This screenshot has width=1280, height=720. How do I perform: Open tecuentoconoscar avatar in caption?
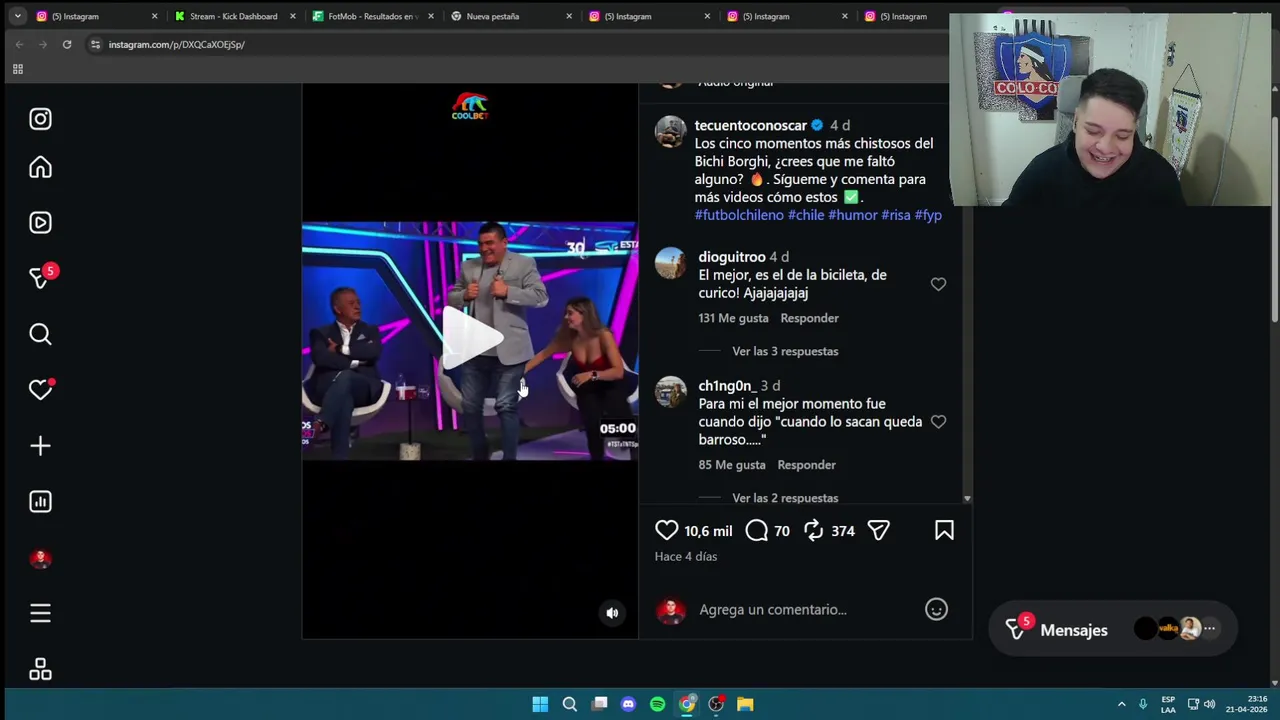click(671, 131)
